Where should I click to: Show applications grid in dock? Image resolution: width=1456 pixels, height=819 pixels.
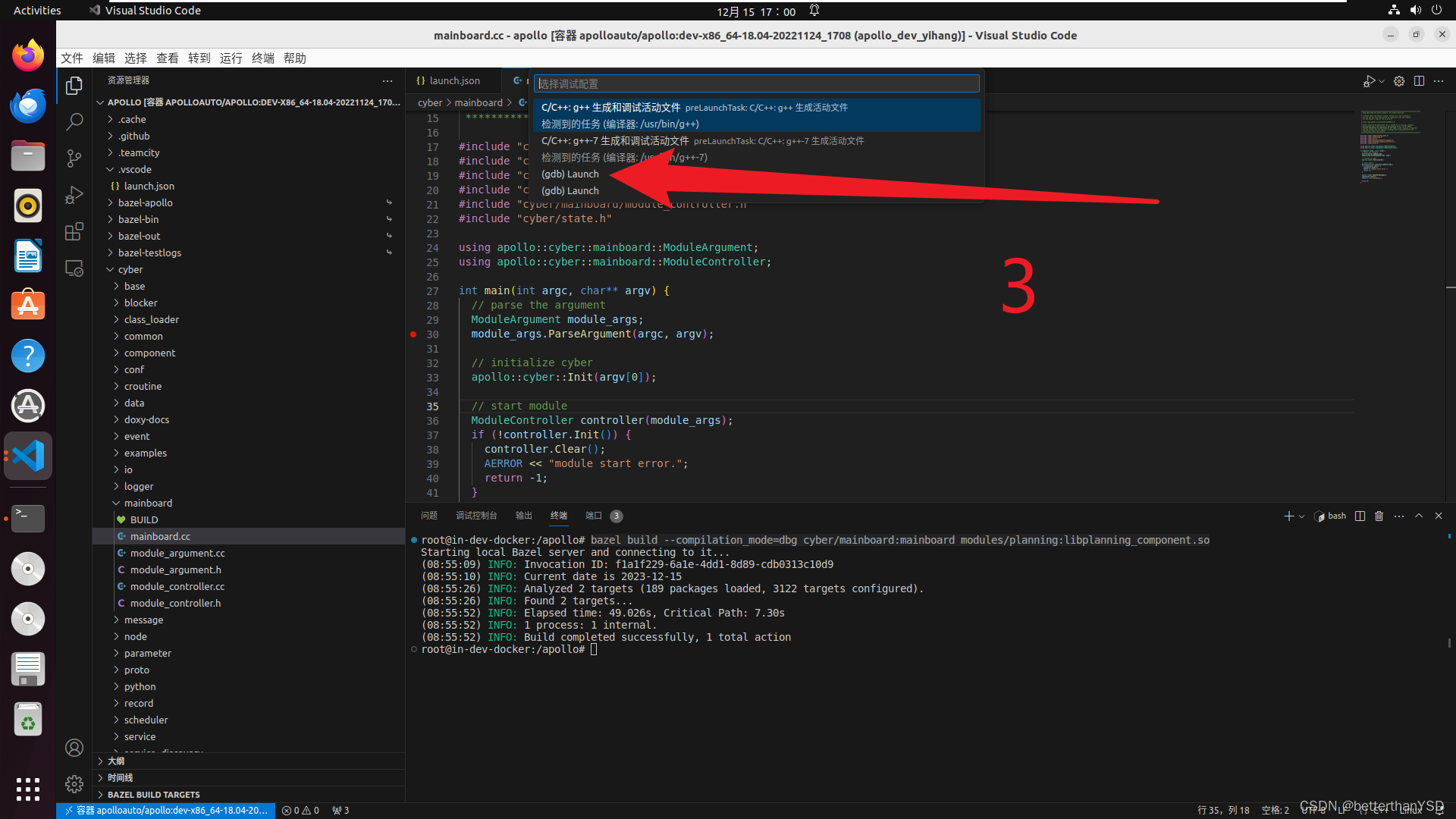(28, 789)
